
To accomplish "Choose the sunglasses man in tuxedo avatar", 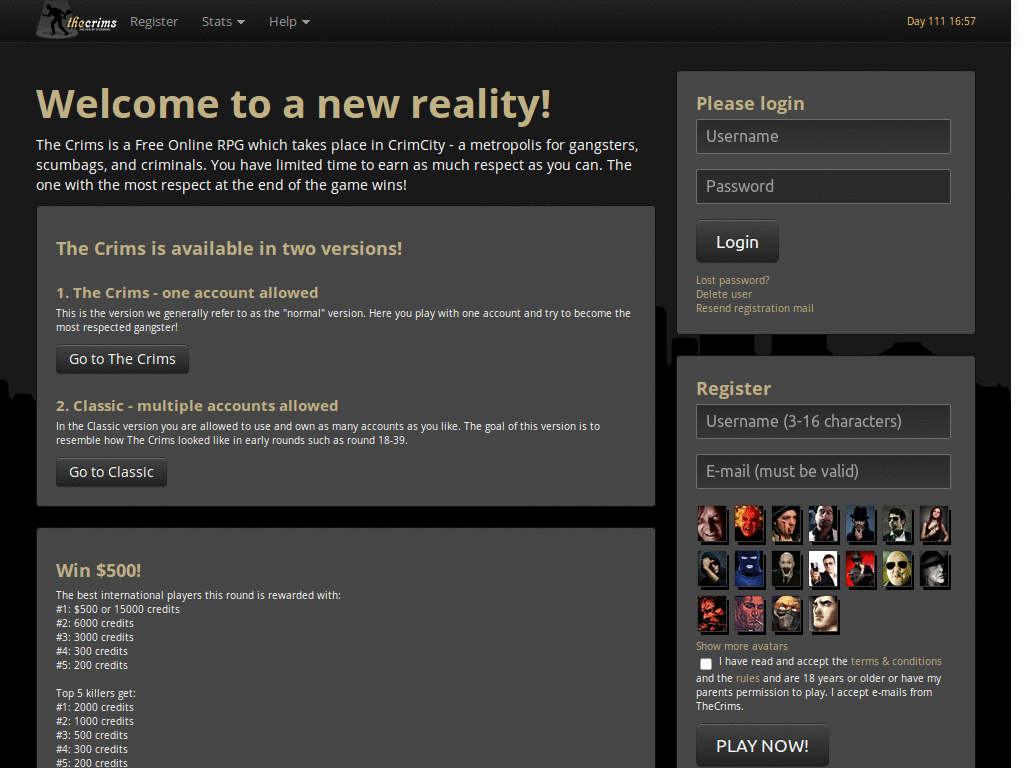I will point(897,524).
